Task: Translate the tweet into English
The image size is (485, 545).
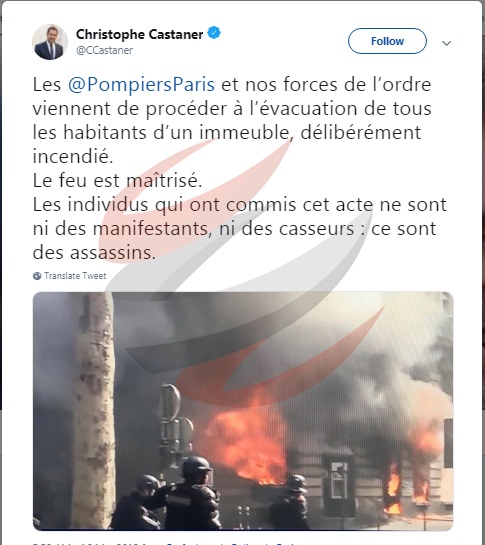Action: [75, 276]
